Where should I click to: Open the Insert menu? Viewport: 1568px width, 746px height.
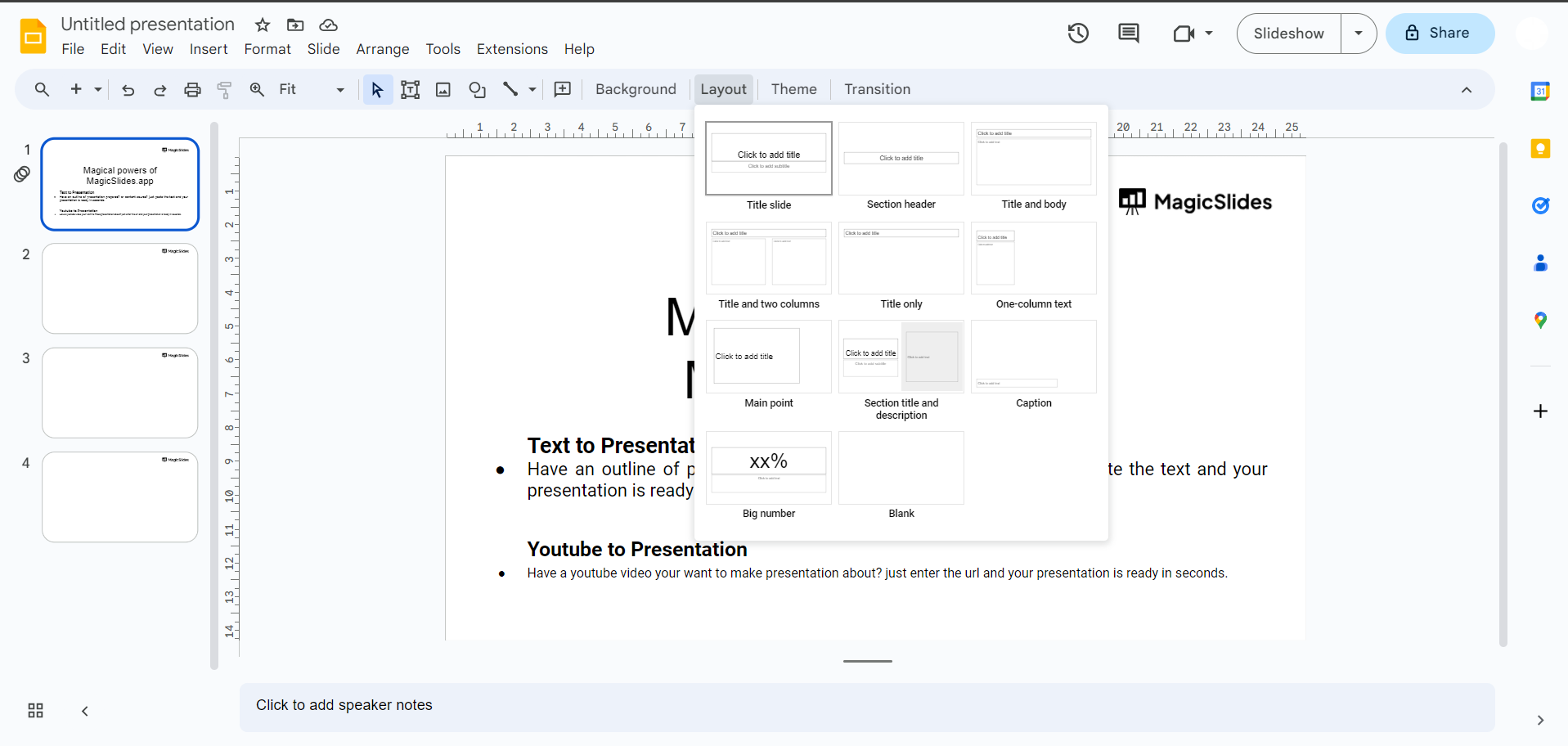click(x=209, y=49)
